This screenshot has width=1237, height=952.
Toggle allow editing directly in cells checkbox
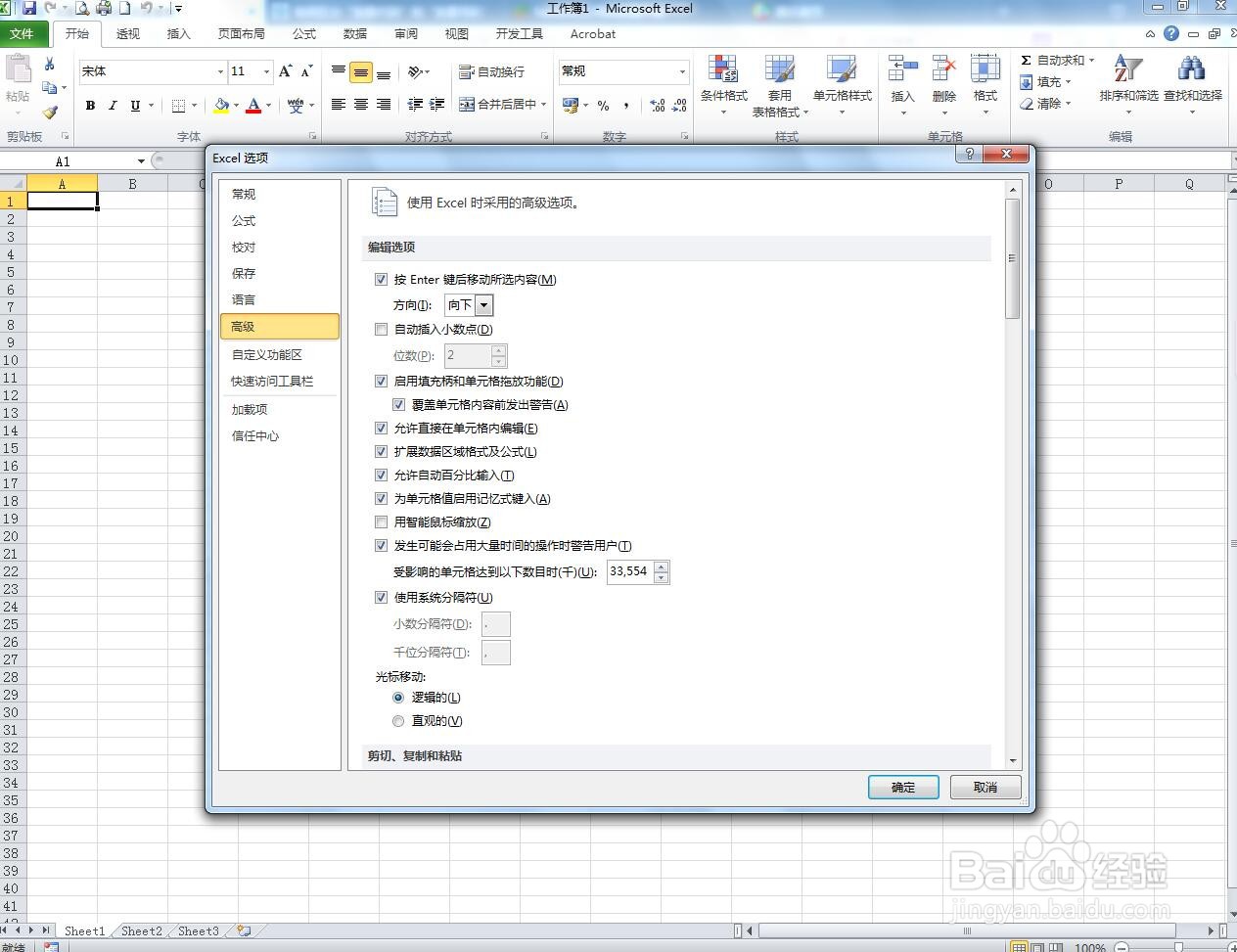pos(382,429)
